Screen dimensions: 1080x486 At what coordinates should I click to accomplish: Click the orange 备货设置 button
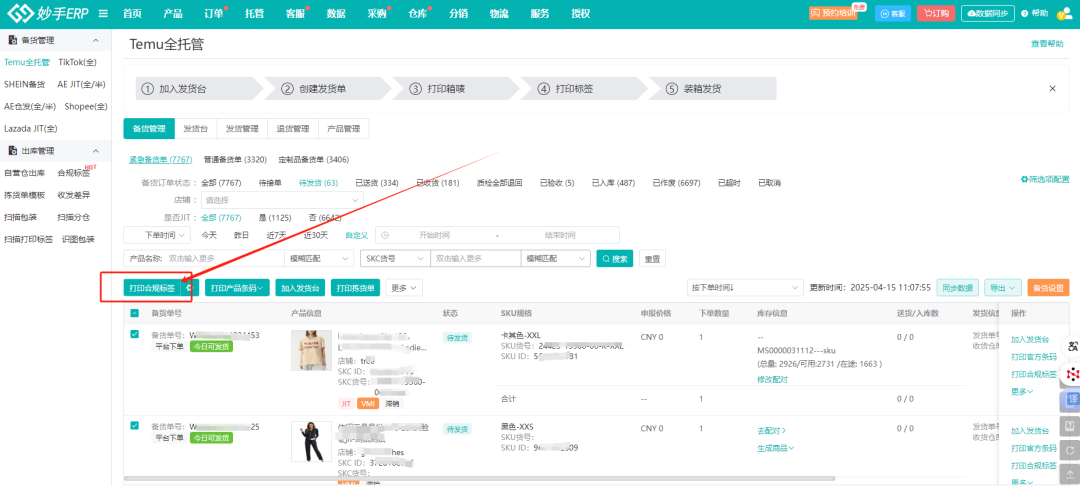coord(1048,287)
